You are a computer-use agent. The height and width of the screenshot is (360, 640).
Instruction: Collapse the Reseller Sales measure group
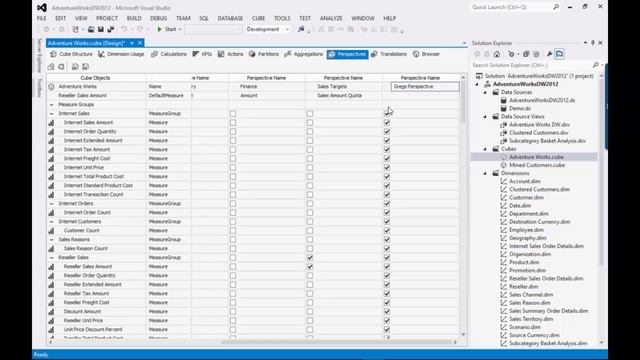tap(51, 258)
